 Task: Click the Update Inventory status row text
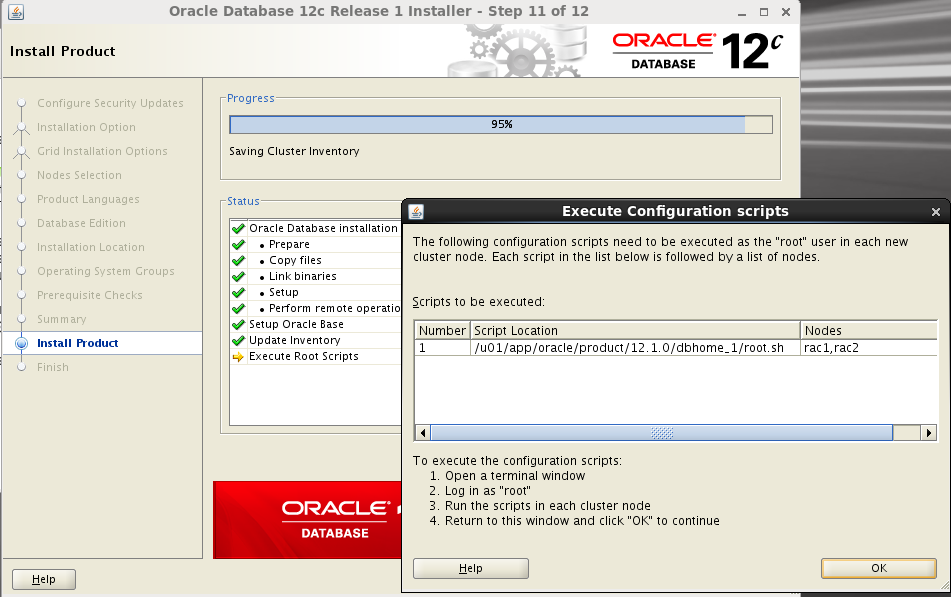(x=294, y=340)
